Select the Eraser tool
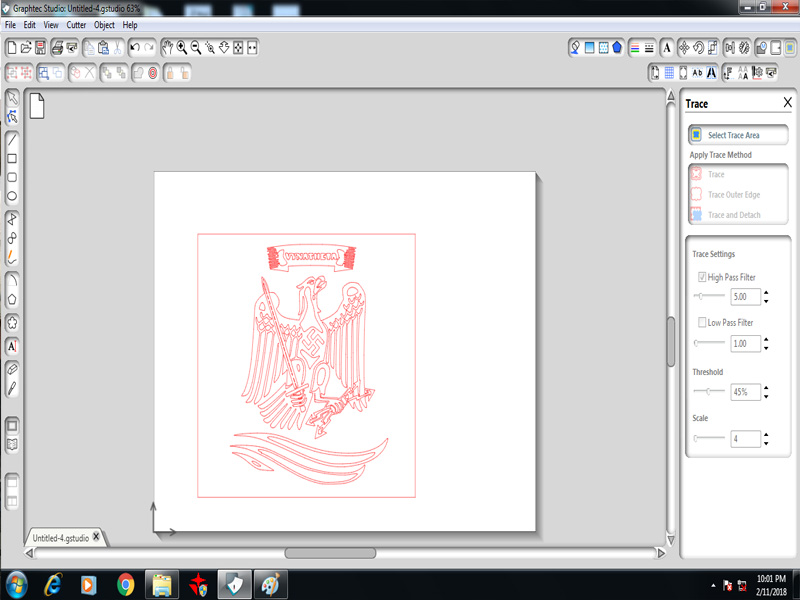The width and height of the screenshot is (800, 600). point(12,369)
